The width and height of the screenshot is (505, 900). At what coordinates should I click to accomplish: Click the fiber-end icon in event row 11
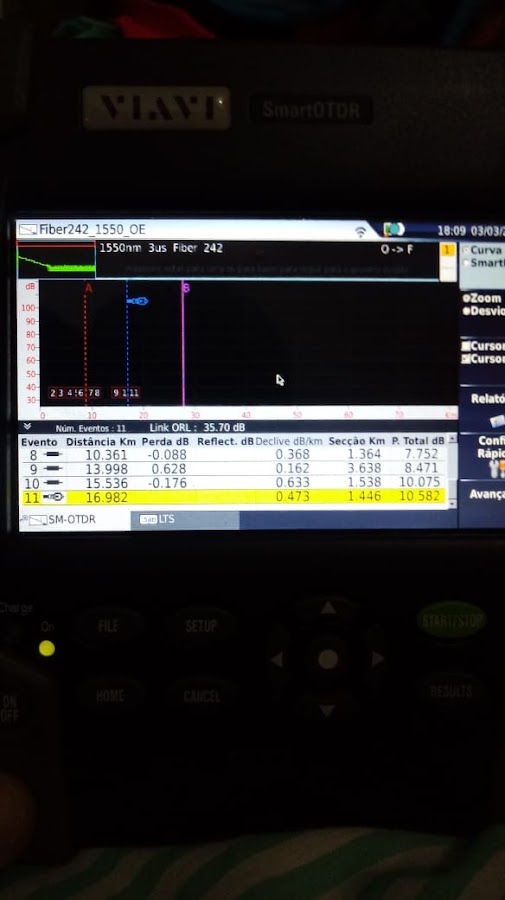click(x=53, y=497)
